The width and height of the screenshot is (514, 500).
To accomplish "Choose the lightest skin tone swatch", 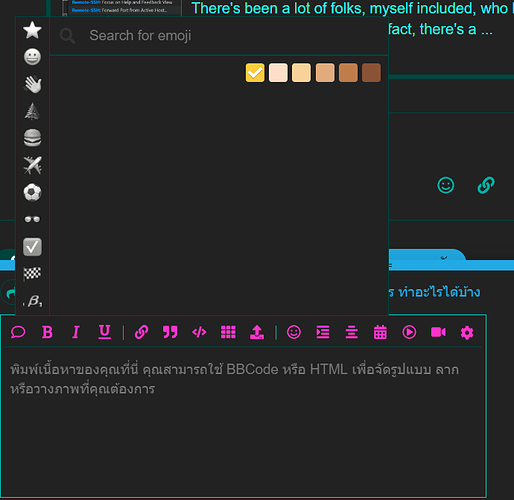I will point(278,73).
